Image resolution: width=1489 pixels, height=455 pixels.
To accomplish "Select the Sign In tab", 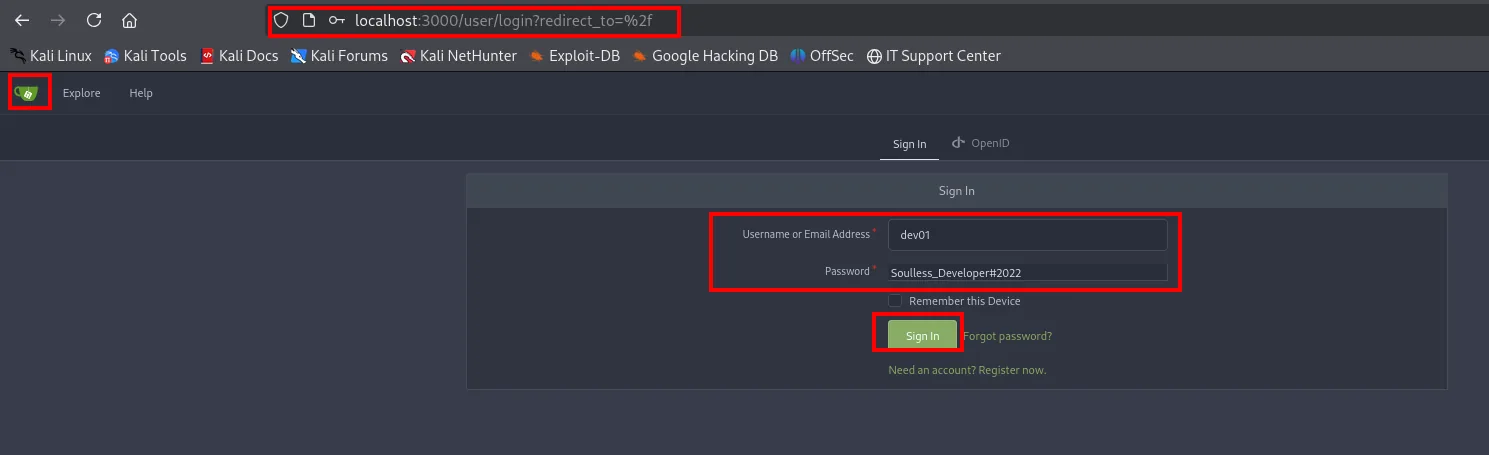I will [910, 144].
